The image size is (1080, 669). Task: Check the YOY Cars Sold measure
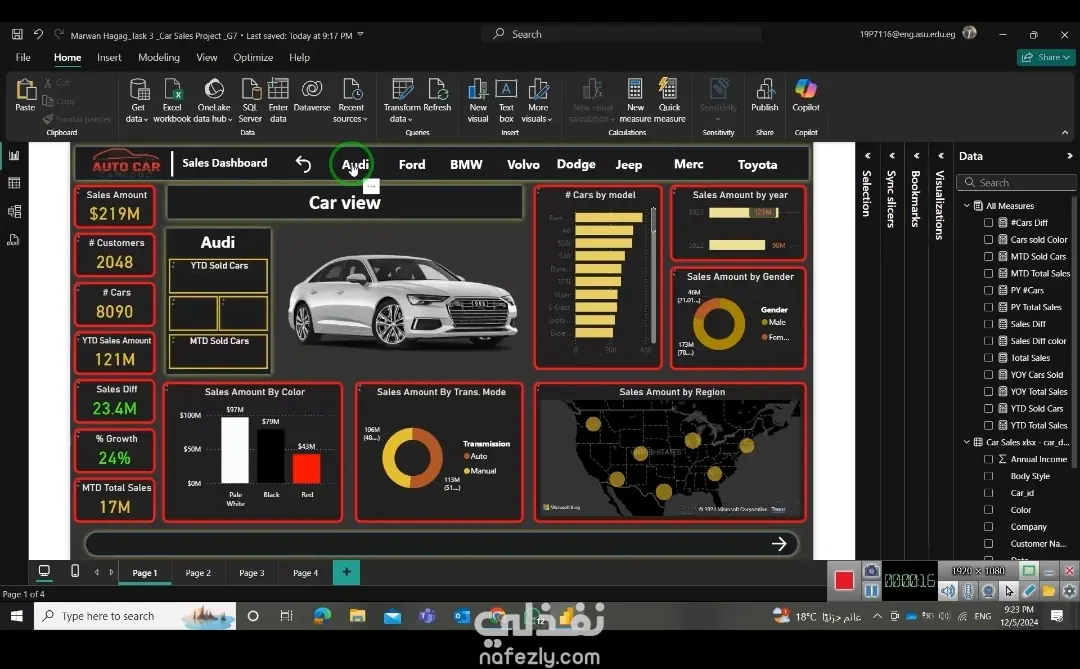(988, 375)
